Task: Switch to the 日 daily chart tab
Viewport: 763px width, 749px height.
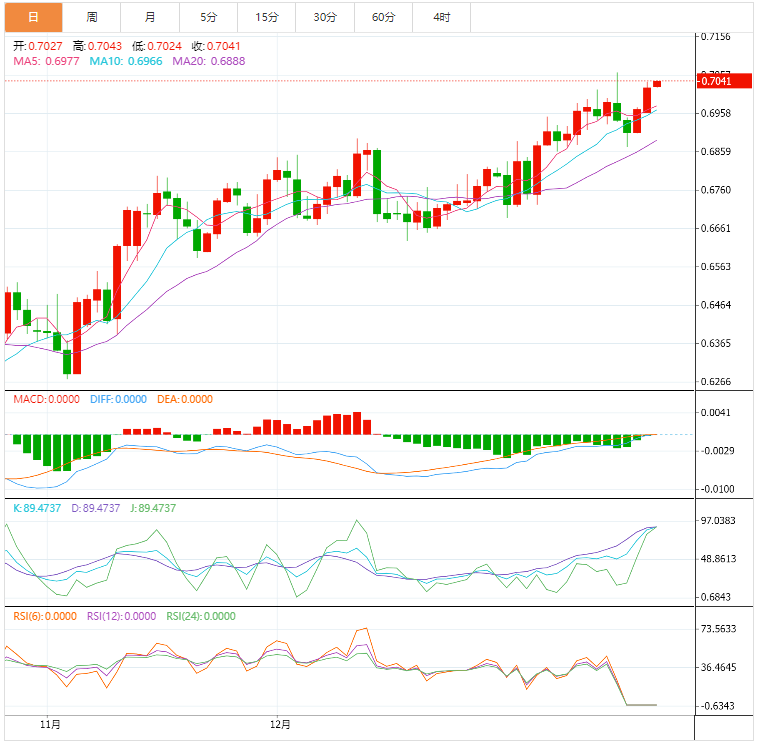Action: [x=33, y=17]
